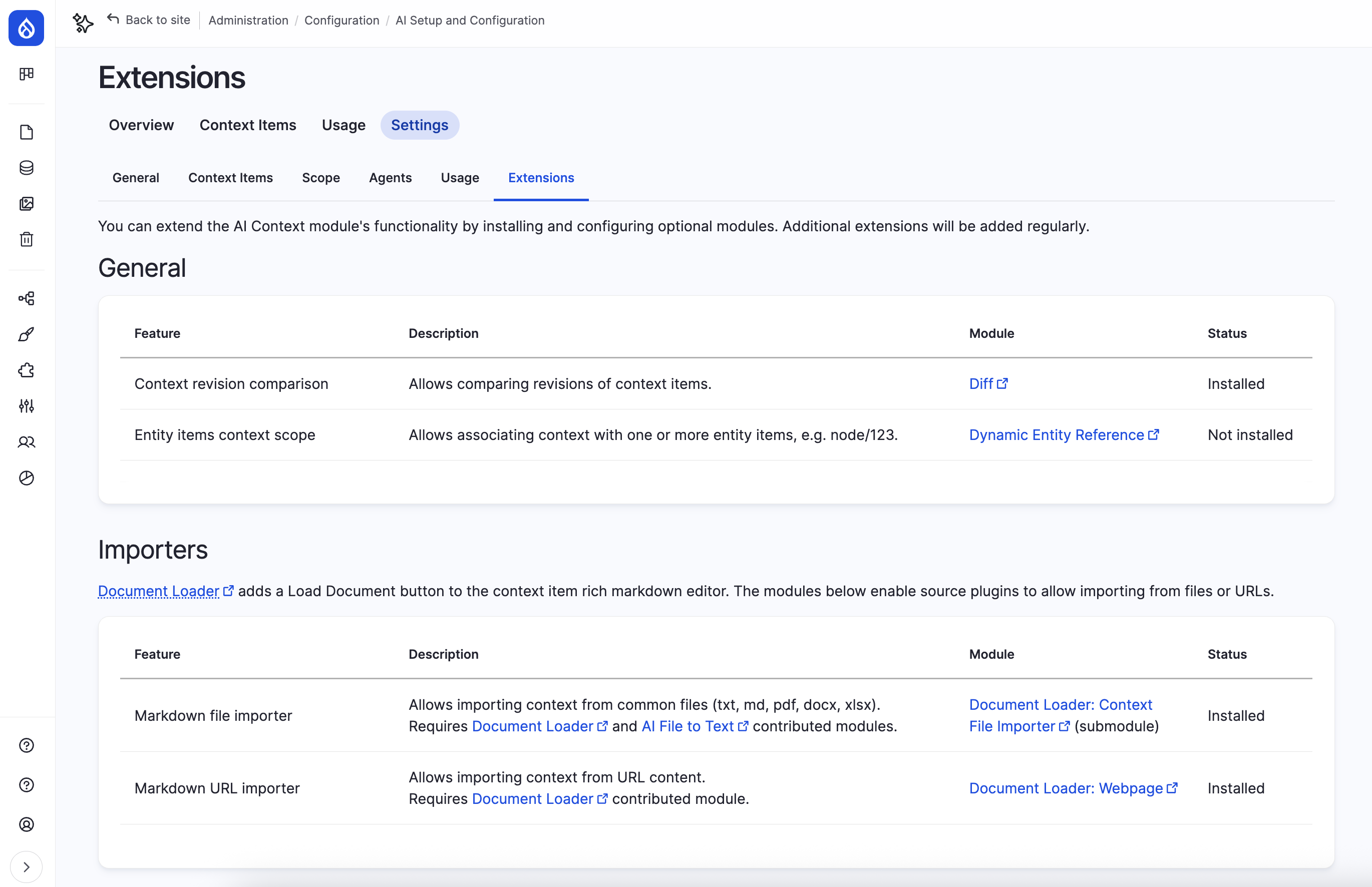This screenshot has width=1372, height=887.
Task: Click external link icon beside AI File to Text
Action: (744, 726)
